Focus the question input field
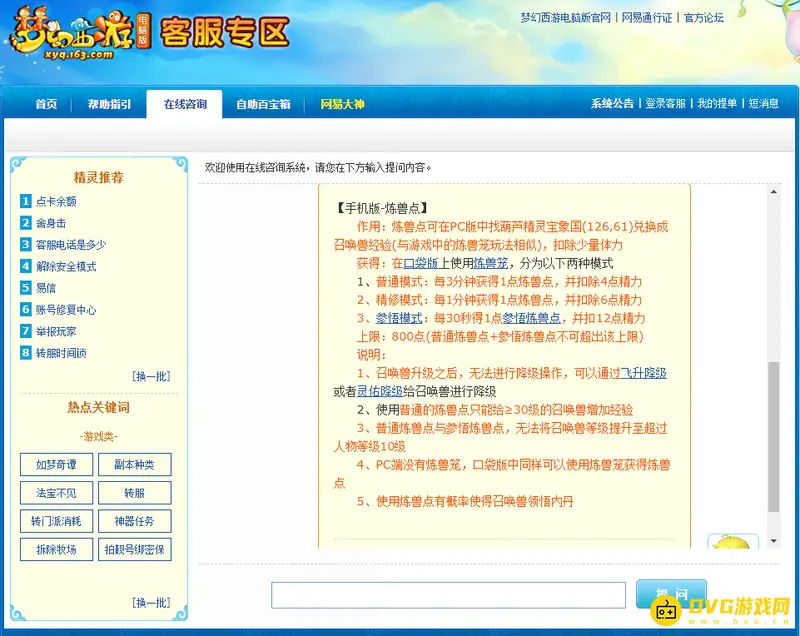Viewport: 800px width, 636px height. click(x=448, y=595)
